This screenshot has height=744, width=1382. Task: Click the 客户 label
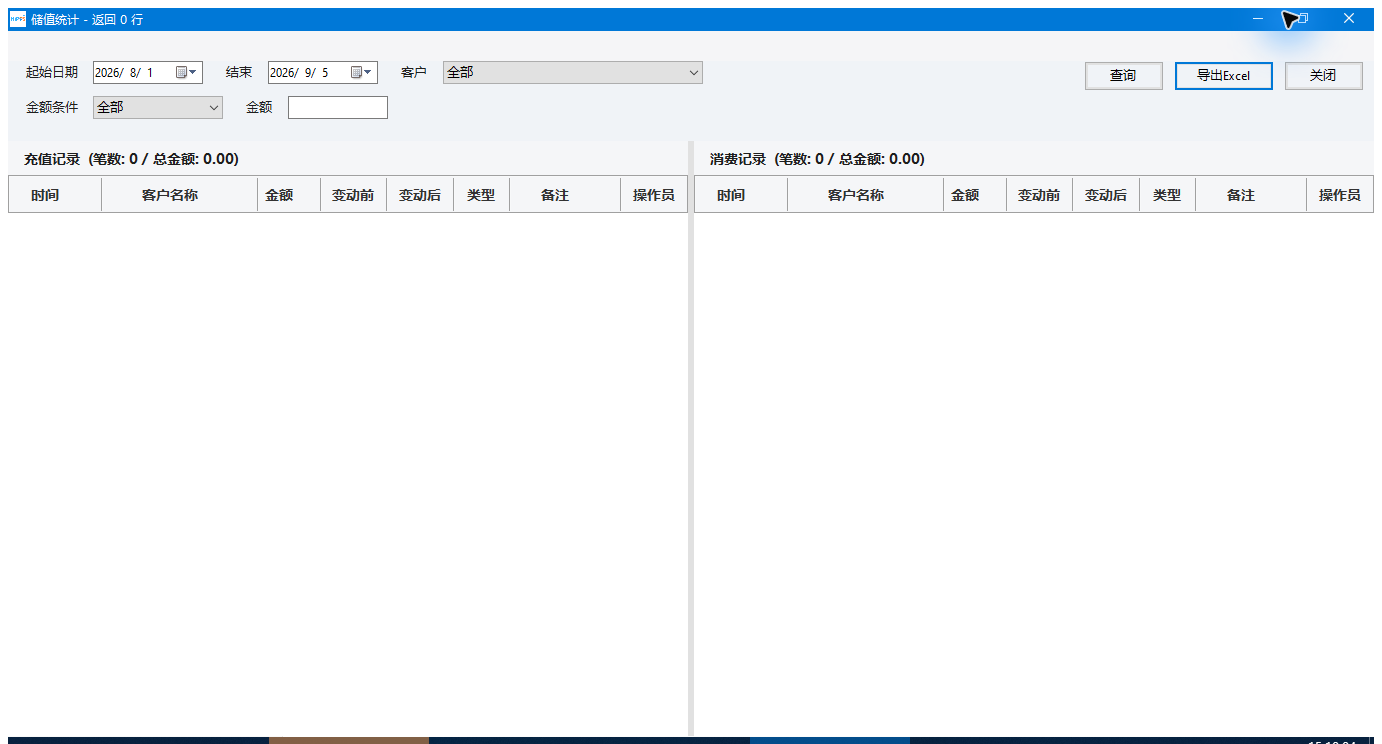point(413,72)
